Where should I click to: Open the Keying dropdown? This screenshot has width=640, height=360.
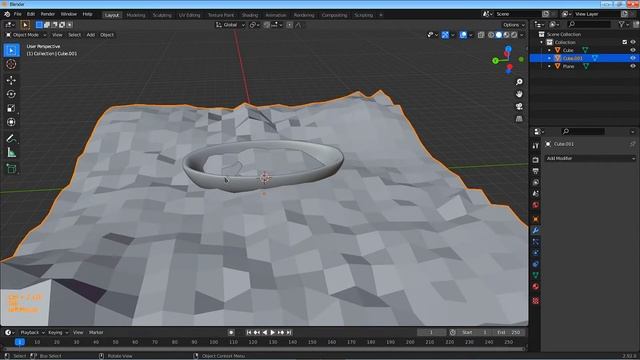(58, 333)
